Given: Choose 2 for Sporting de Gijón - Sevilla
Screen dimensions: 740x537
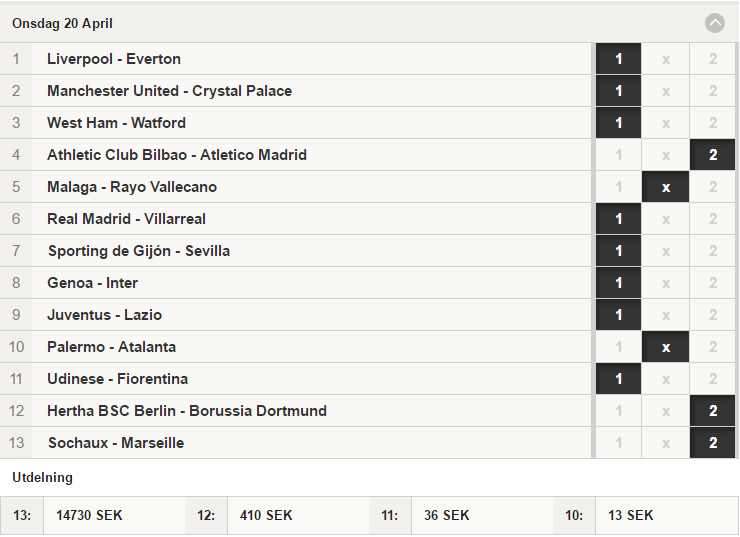Looking at the screenshot, I should [x=713, y=251].
